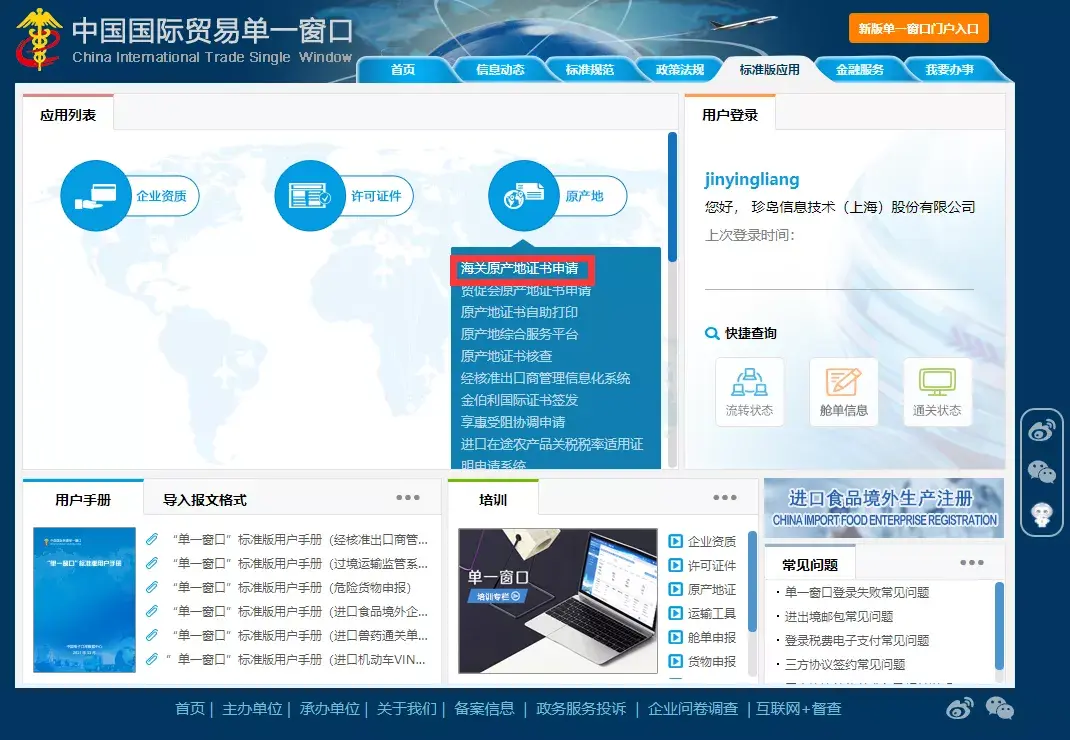Open the 信息动态 navigation tab

(500, 69)
